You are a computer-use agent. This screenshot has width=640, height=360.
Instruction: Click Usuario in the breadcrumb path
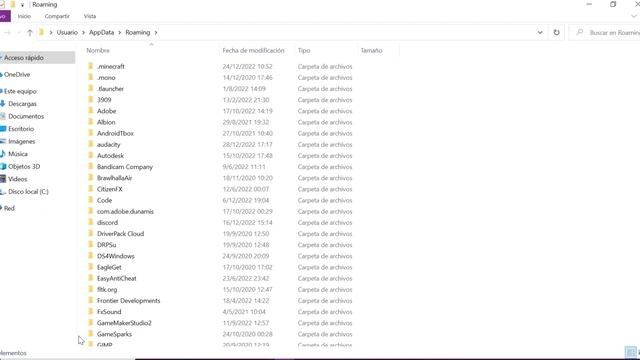pos(67,32)
